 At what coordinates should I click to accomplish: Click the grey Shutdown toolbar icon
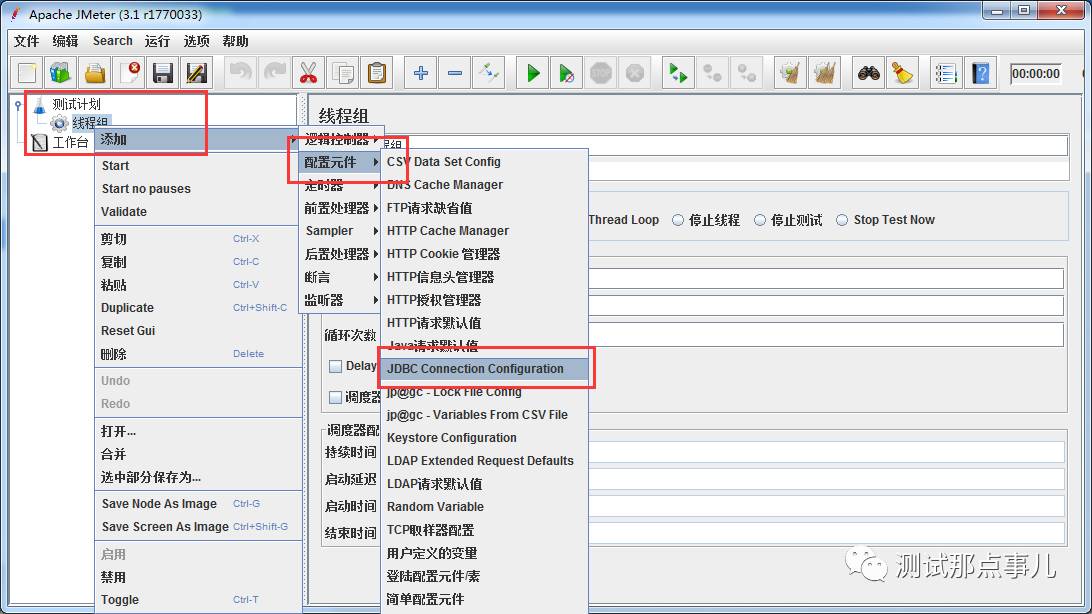tap(634, 73)
